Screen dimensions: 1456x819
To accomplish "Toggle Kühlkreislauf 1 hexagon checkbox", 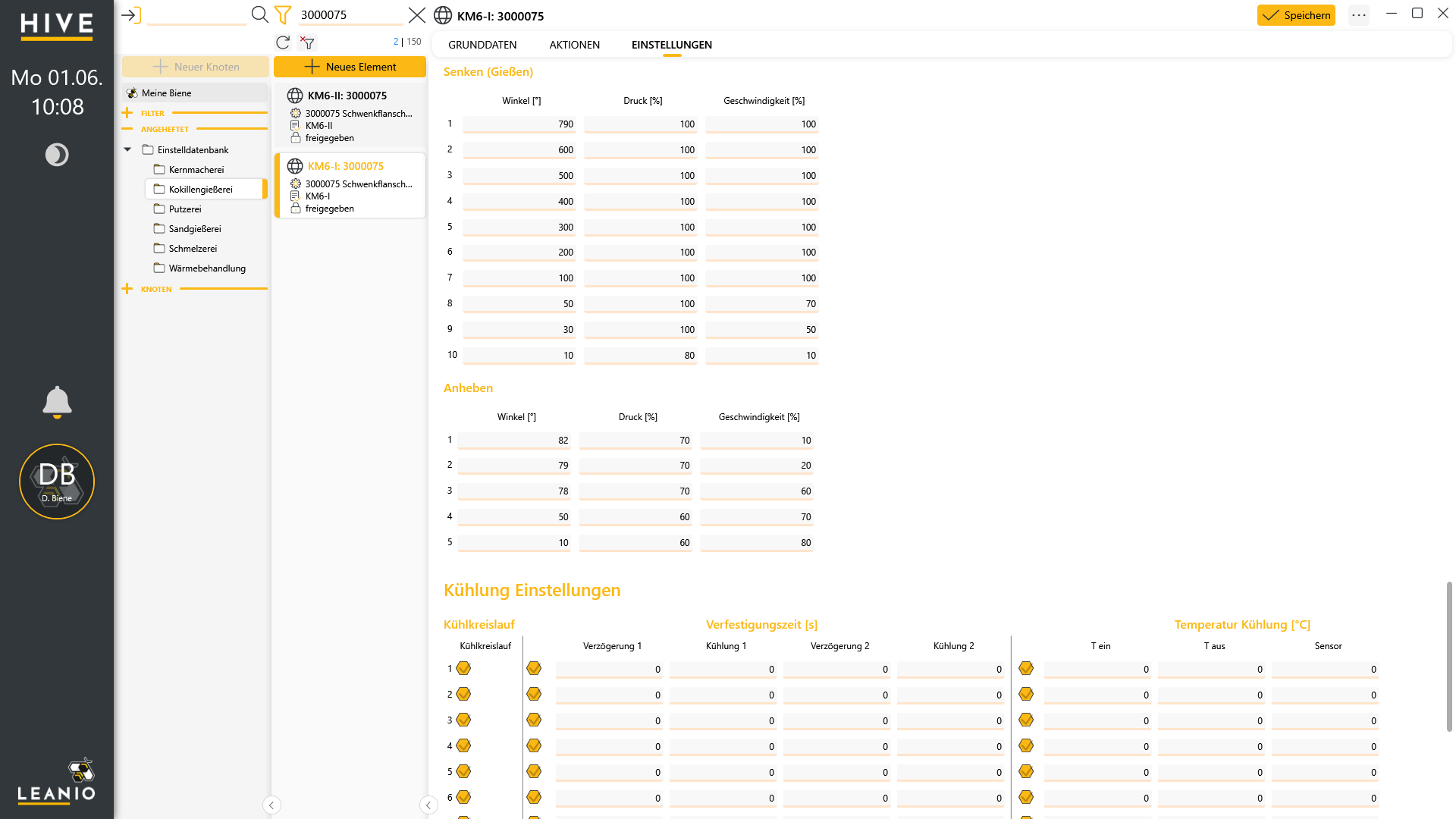I will (x=463, y=668).
